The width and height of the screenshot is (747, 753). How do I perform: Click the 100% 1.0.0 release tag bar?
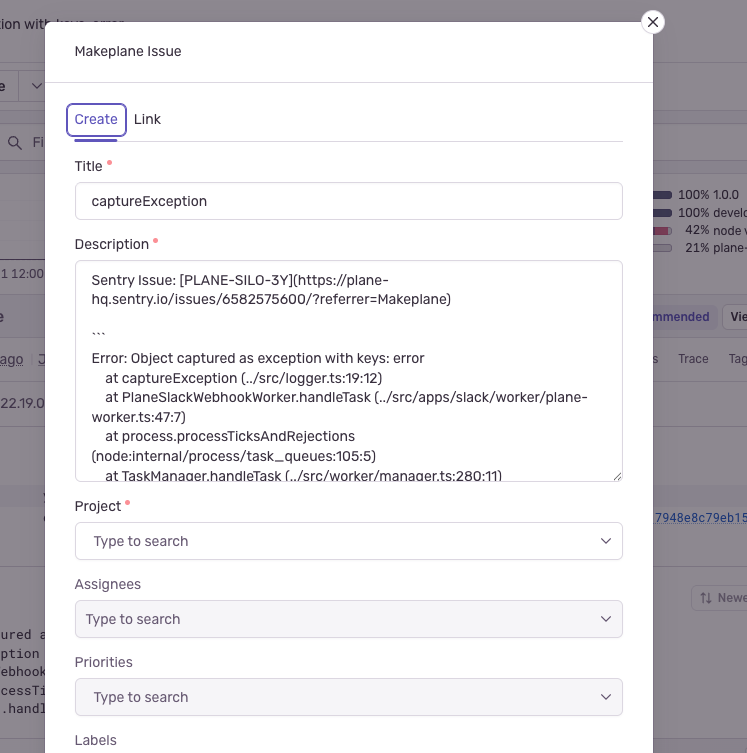[663, 195]
